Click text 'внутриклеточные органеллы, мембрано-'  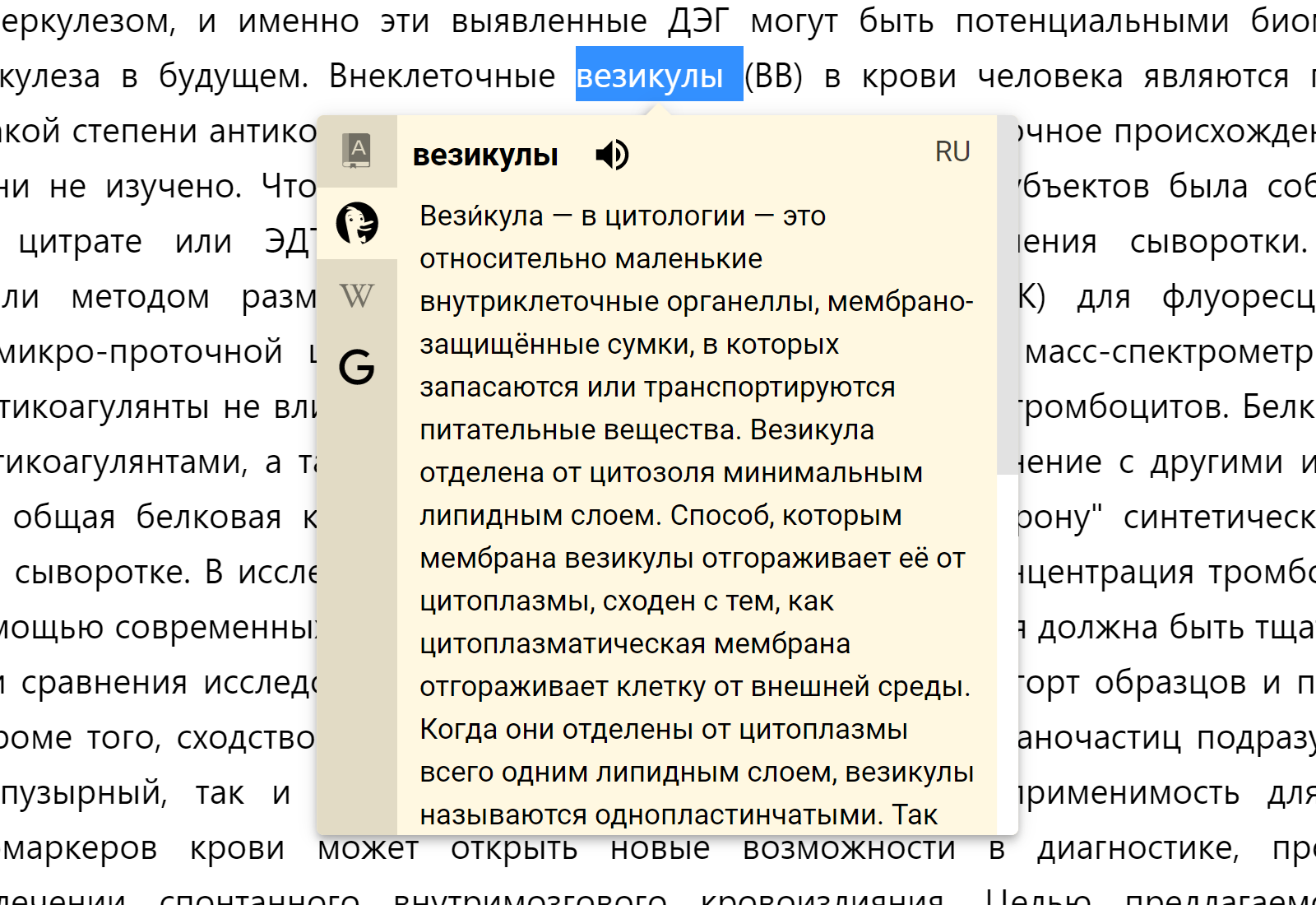[697, 301]
